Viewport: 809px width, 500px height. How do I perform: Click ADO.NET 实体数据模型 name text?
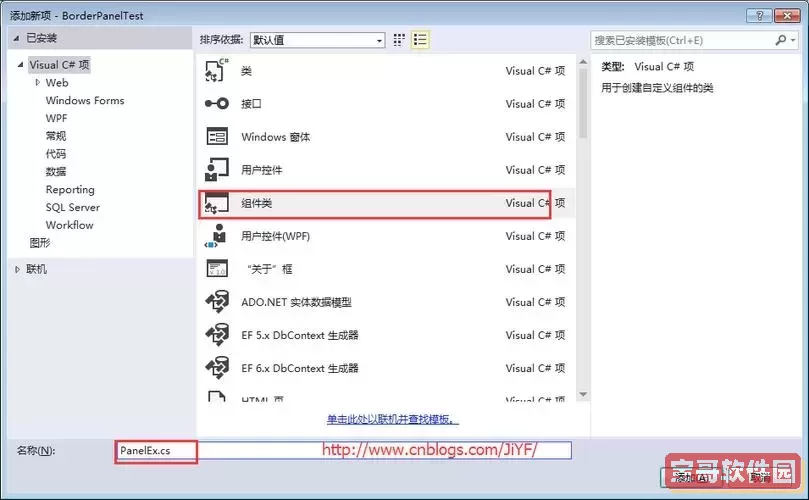click(296, 302)
